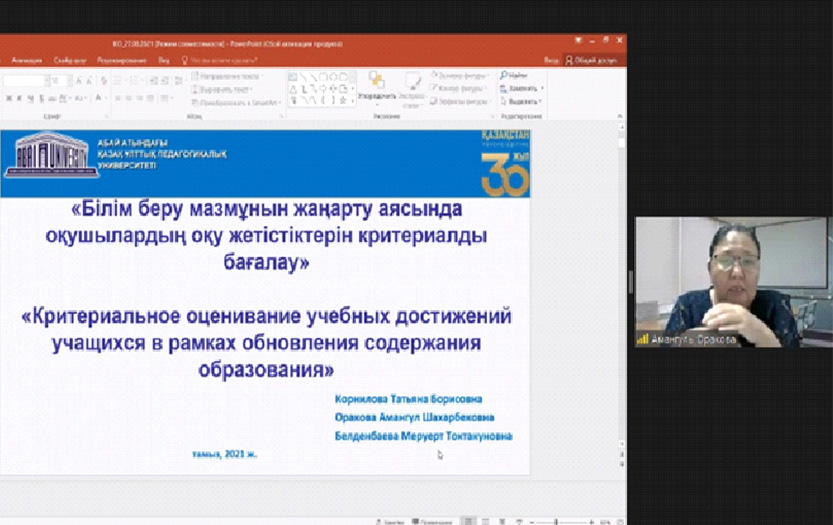Switch to the Вид tab
The height and width of the screenshot is (525, 833).
click(x=164, y=60)
